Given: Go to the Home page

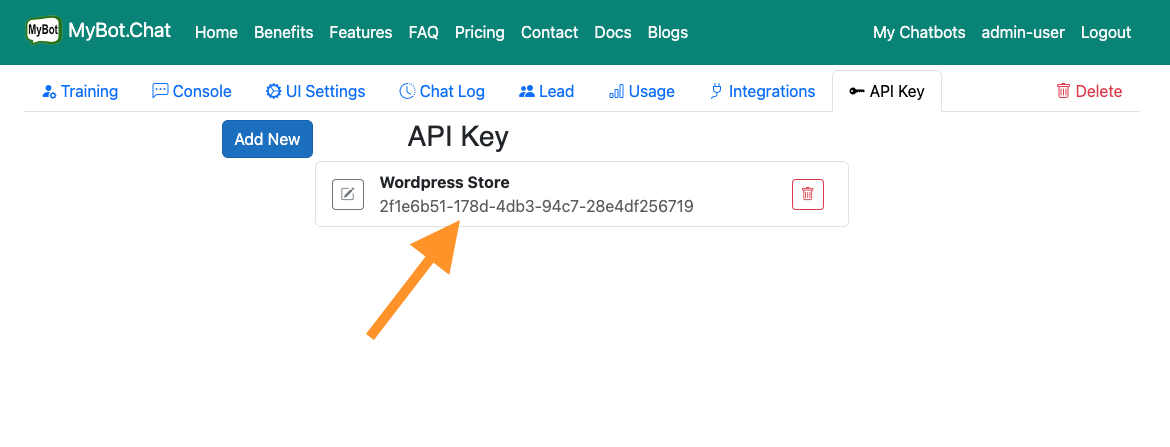Looking at the screenshot, I should (216, 32).
